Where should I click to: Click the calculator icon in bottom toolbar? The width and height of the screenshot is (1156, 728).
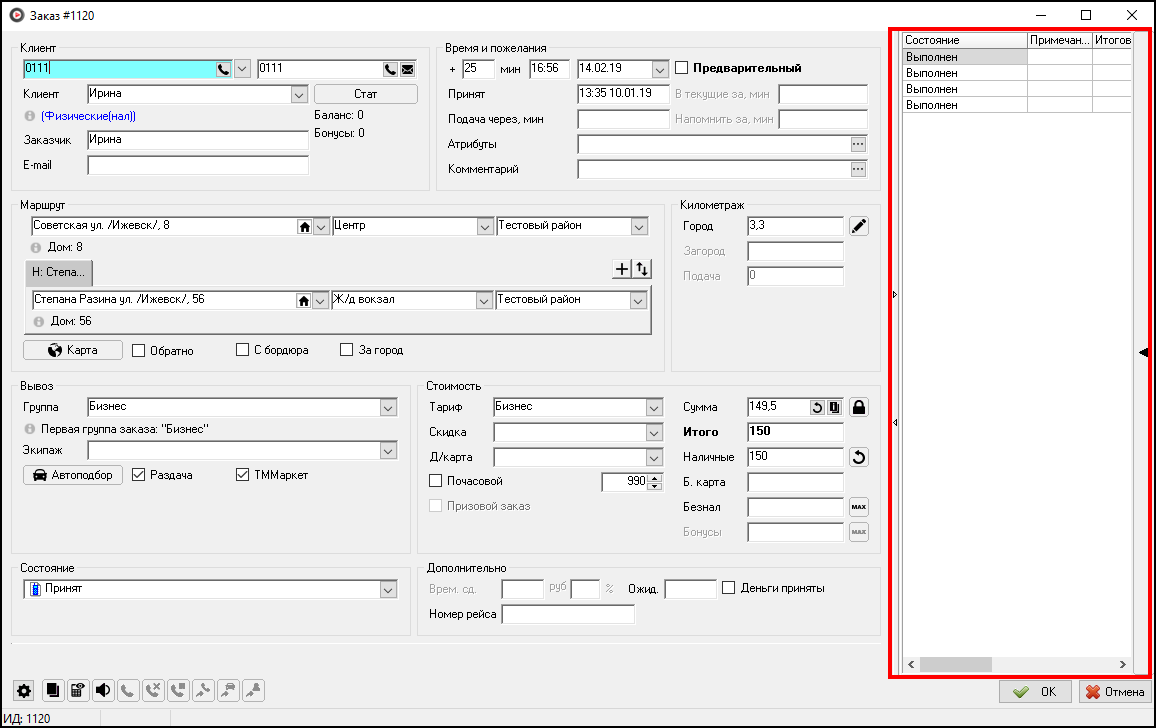(78, 690)
